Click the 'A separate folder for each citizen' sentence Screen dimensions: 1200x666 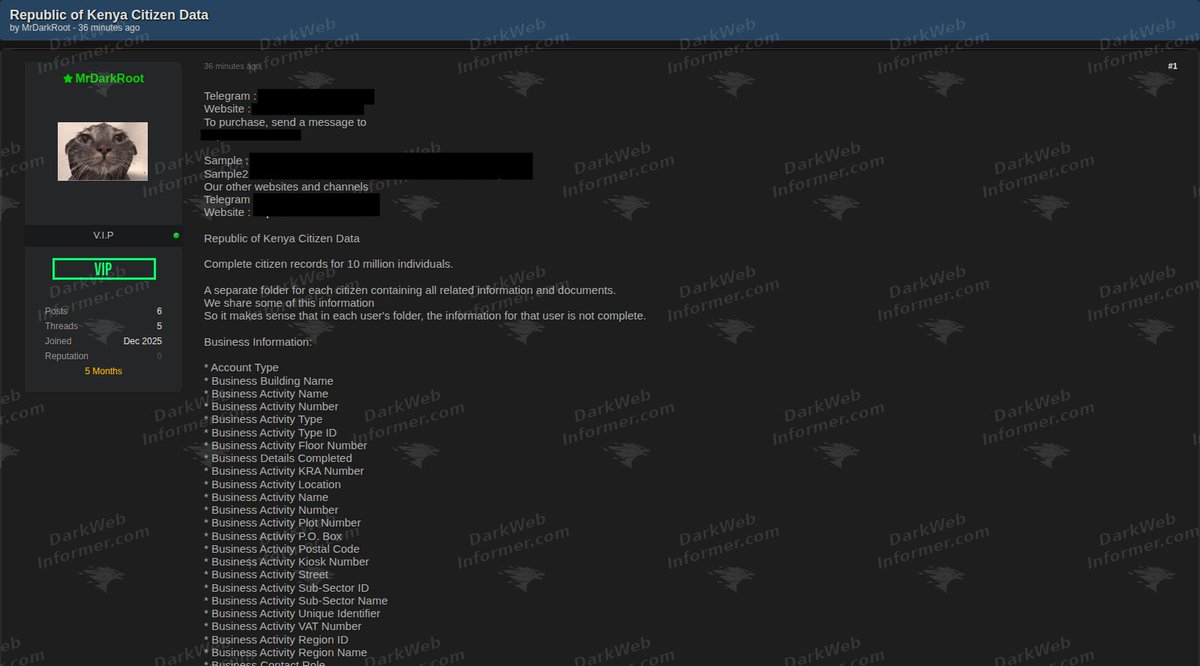(x=410, y=290)
